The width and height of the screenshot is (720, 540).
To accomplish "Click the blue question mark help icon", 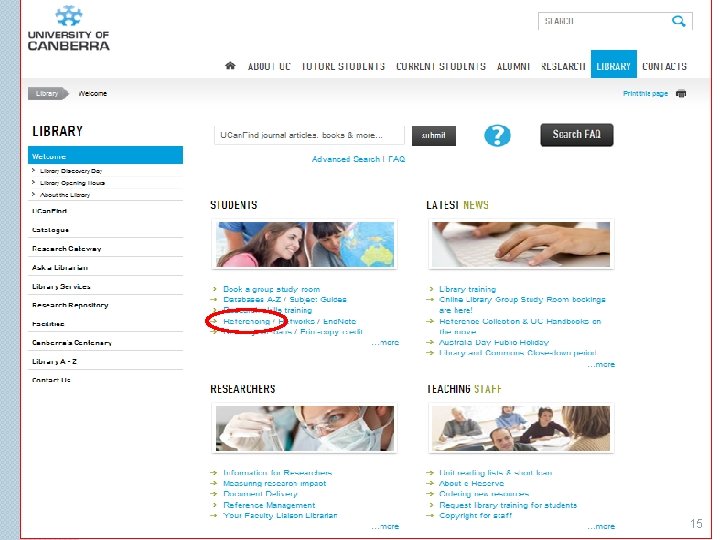I will (x=497, y=135).
